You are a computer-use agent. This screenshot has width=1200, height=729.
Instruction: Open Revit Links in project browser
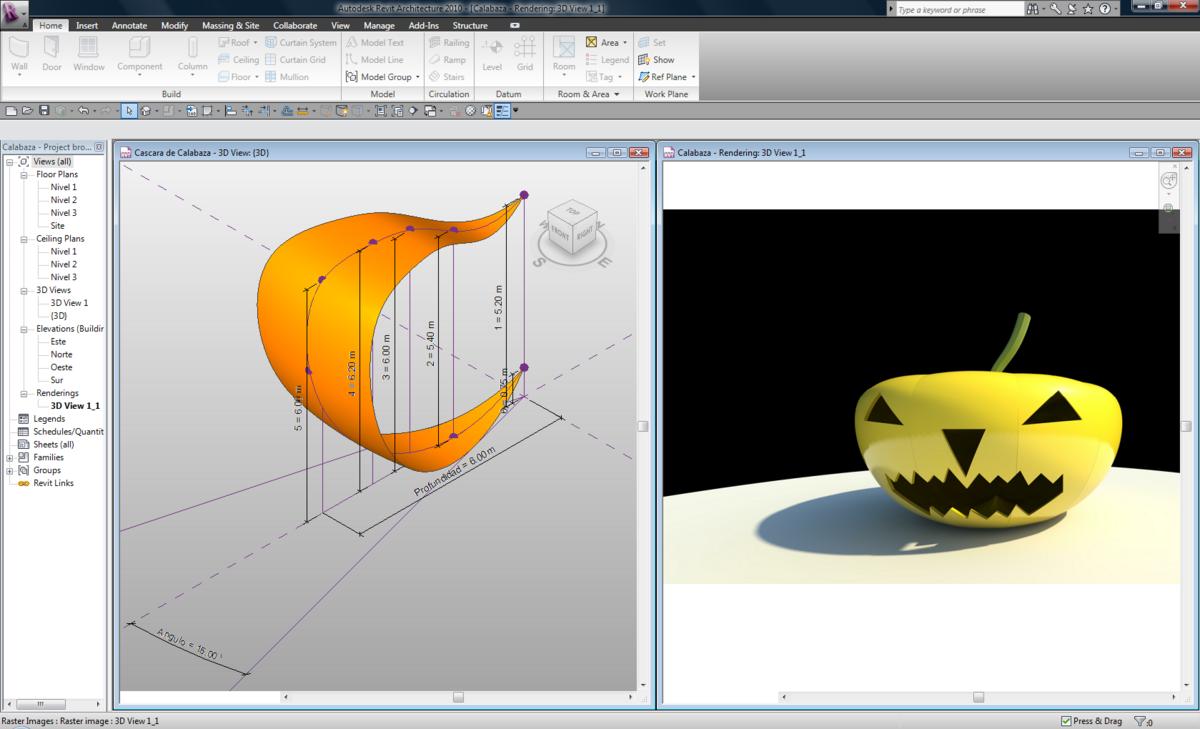coord(53,483)
